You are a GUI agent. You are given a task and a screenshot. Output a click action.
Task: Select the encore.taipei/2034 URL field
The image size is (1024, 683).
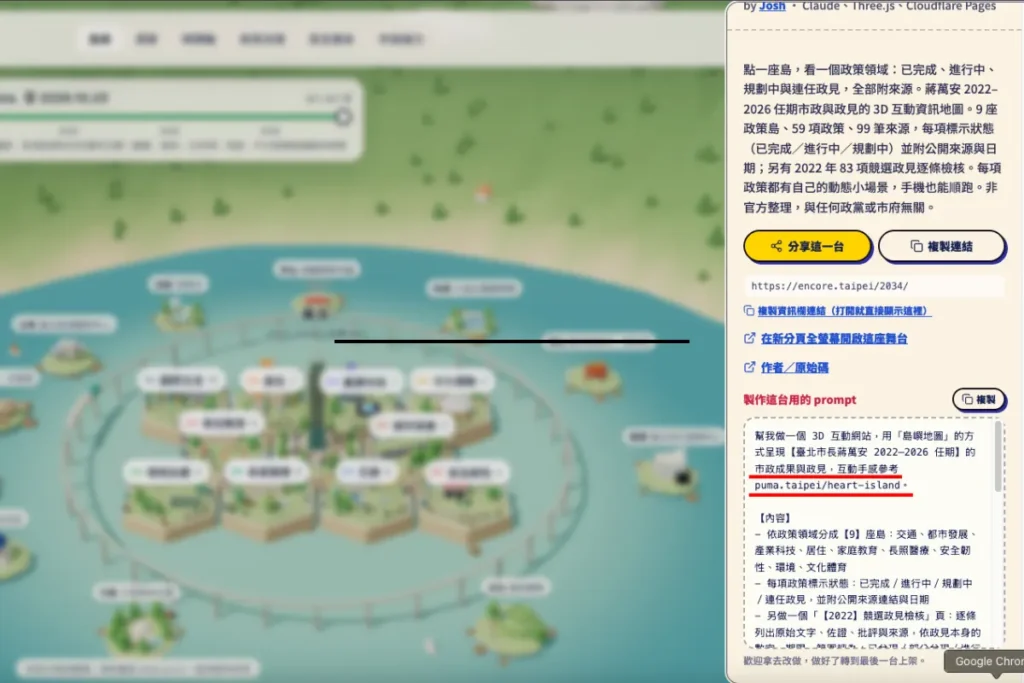click(873, 286)
